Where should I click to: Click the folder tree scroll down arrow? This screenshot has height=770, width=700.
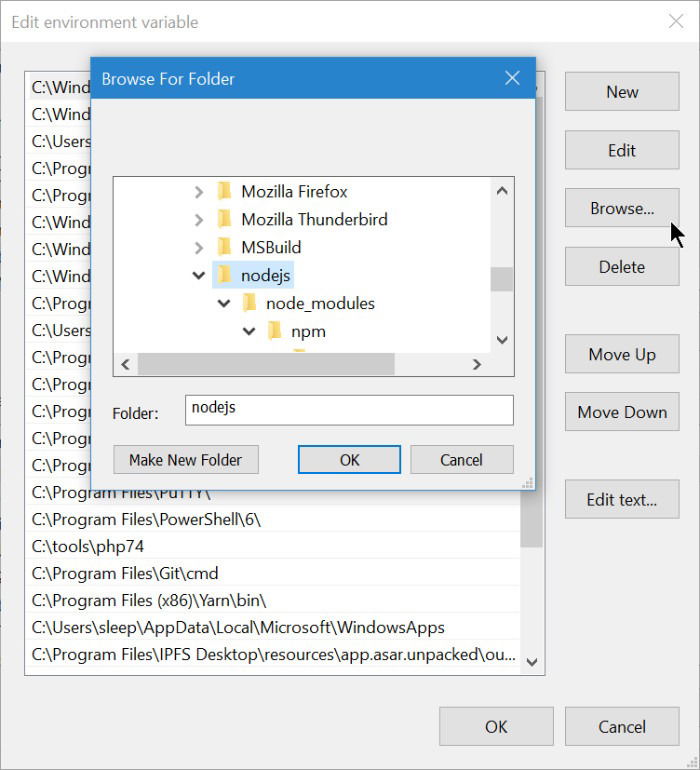click(502, 340)
